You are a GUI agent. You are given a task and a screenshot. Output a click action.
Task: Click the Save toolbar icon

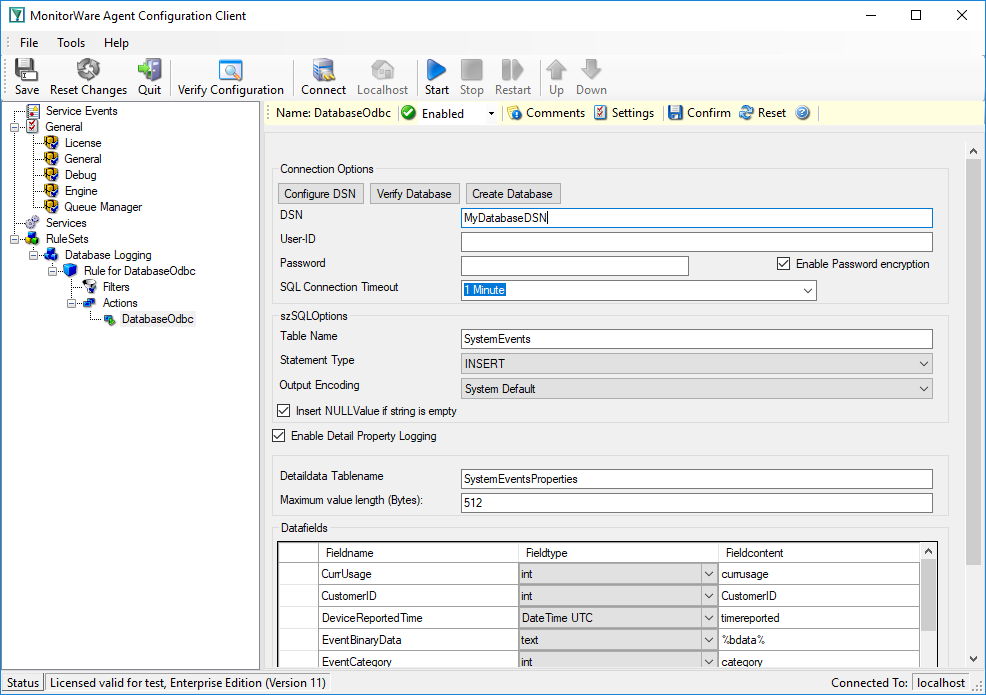point(26,70)
